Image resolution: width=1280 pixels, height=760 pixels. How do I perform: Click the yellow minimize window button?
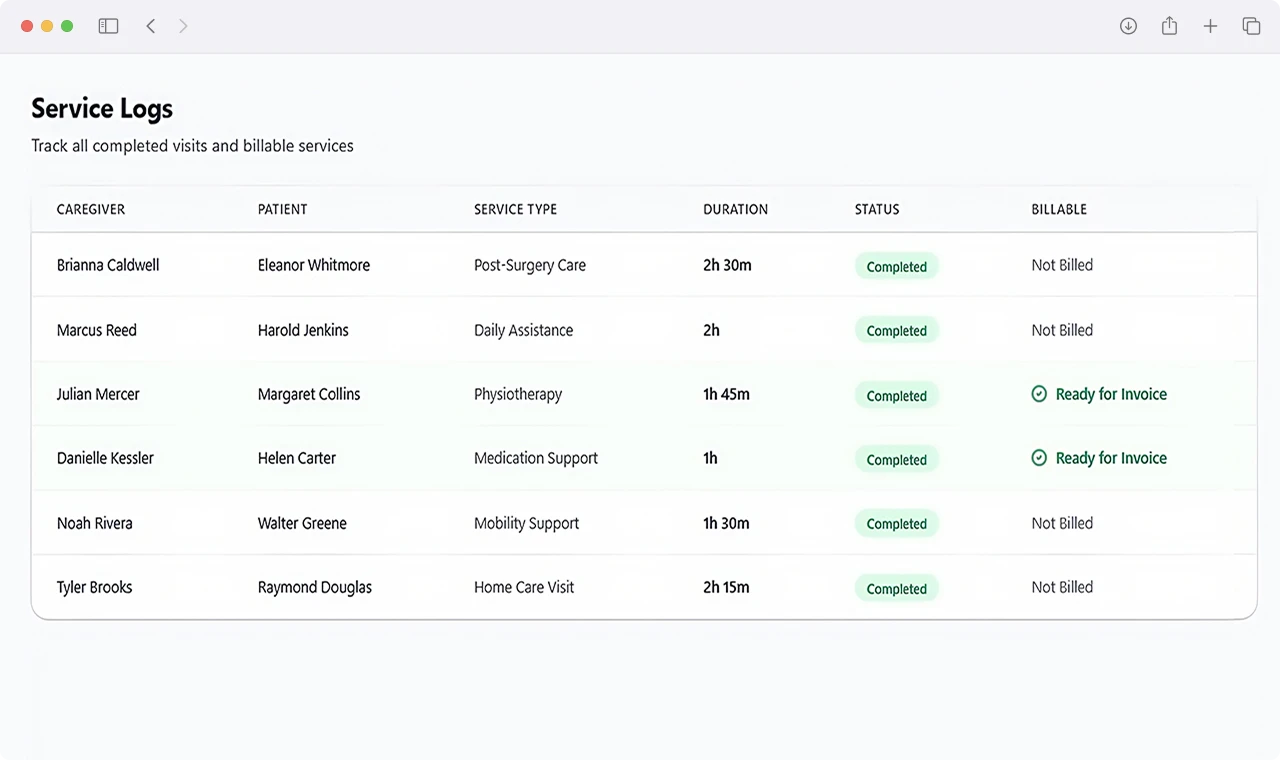(x=47, y=26)
